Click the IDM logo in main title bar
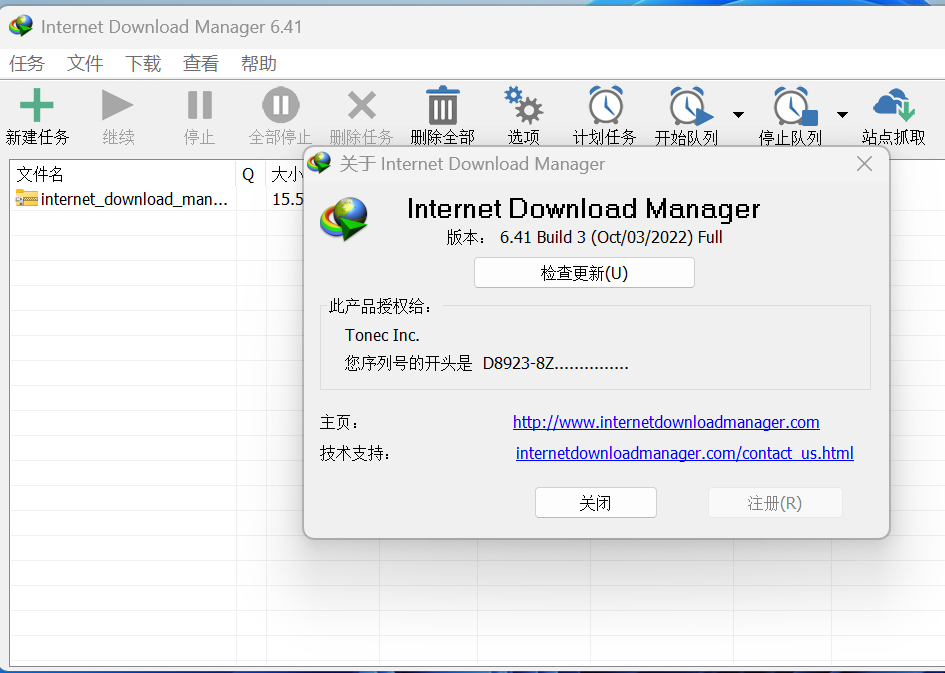This screenshot has width=945, height=673. click(21, 27)
